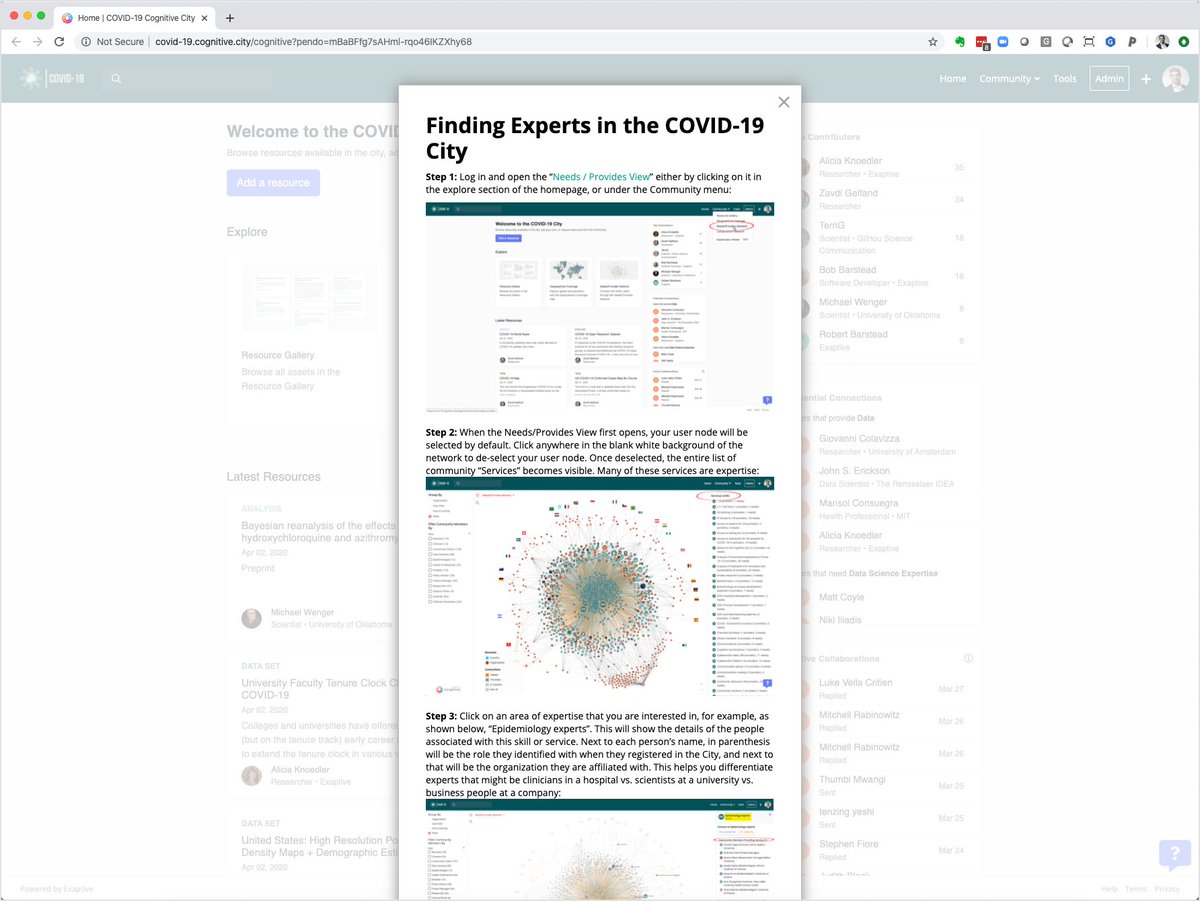
Task: Open the screen capture frame extension
Action: point(1089,42)
